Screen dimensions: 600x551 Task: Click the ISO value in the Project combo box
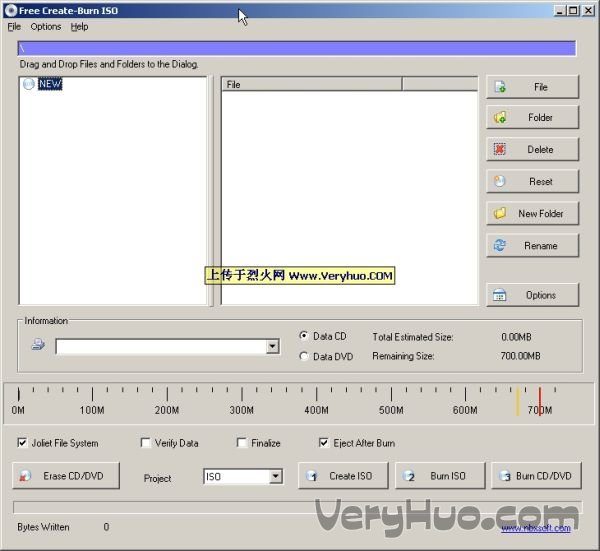coord(213,476)
